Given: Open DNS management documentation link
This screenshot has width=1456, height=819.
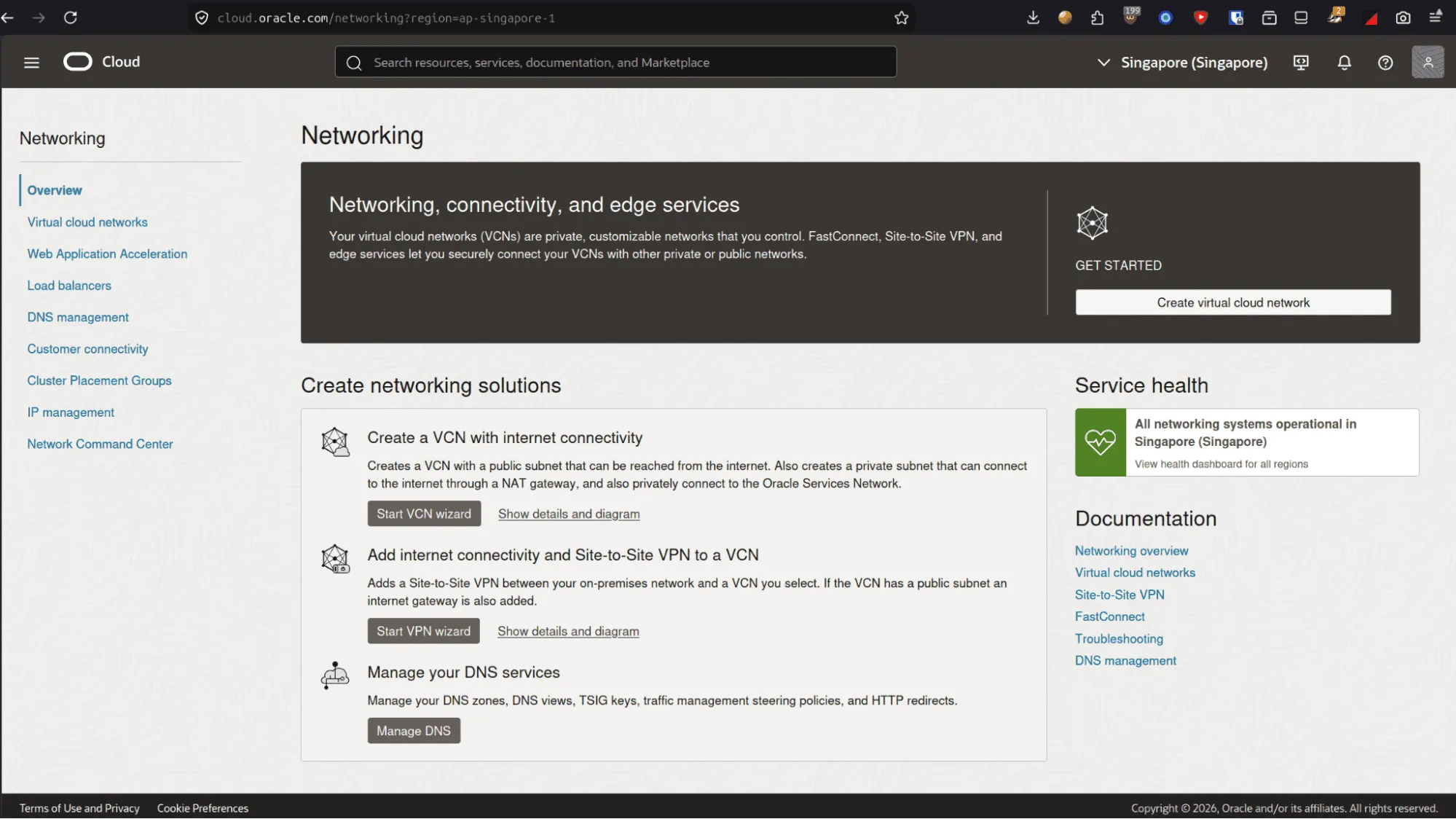Looking at the screenshot, I should coord(1125,661).
